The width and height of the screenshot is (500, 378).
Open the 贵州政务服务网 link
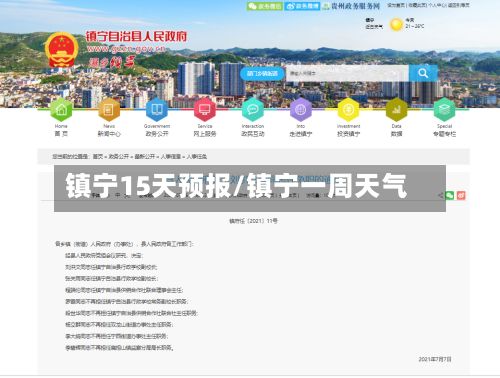click(351, 6)
